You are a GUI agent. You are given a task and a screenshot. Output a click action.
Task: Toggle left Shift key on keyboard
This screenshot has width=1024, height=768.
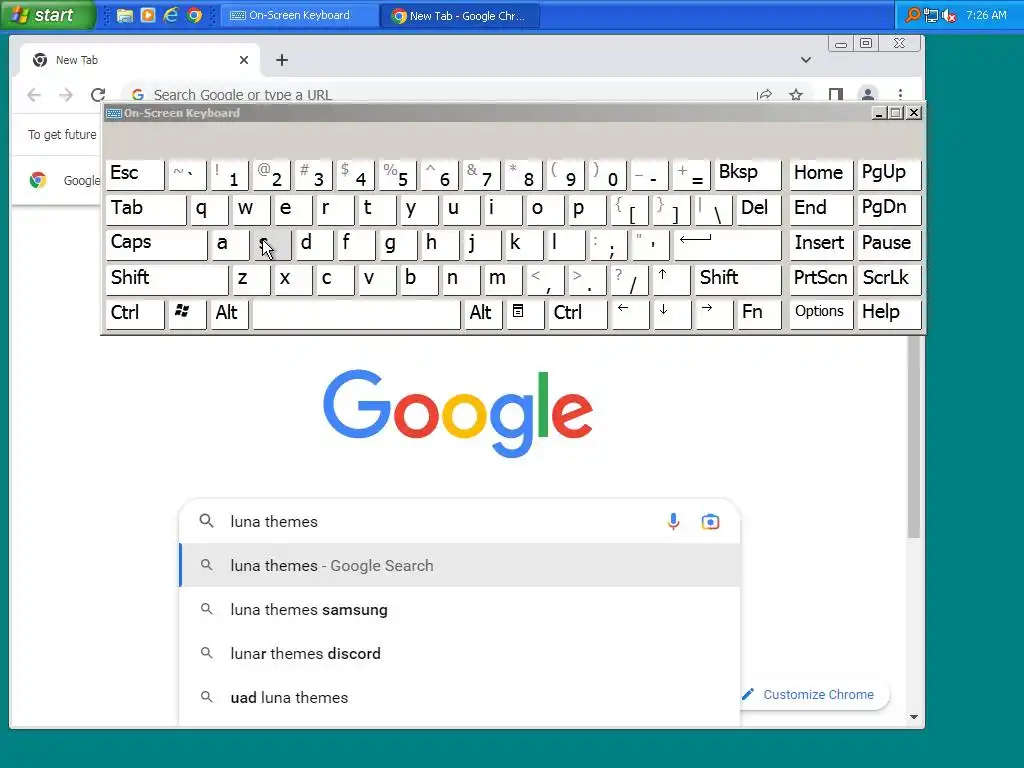click(x=167, y=280)
